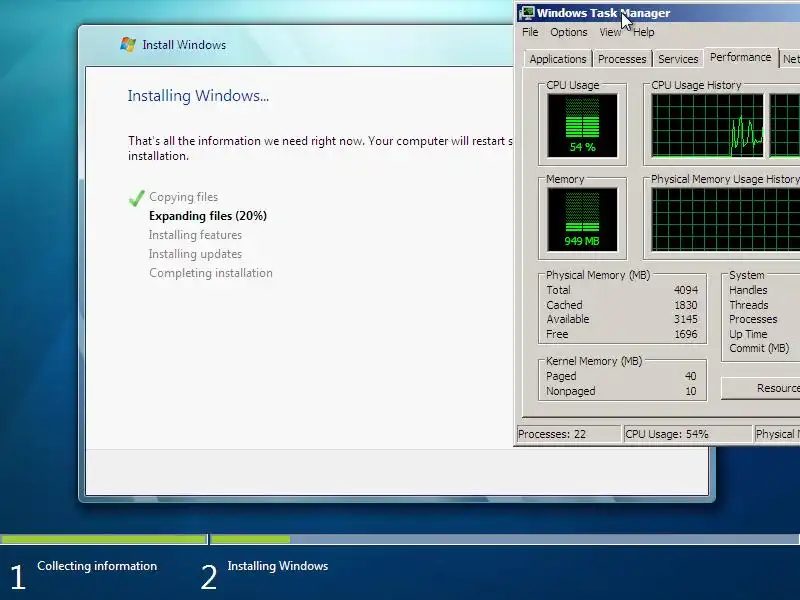Click the Resource Monitor button
Screen dimensions: 800x600
761,388
